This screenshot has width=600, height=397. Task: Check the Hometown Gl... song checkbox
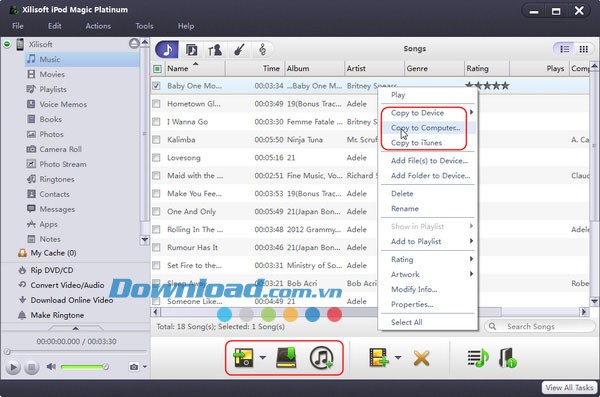156,104
